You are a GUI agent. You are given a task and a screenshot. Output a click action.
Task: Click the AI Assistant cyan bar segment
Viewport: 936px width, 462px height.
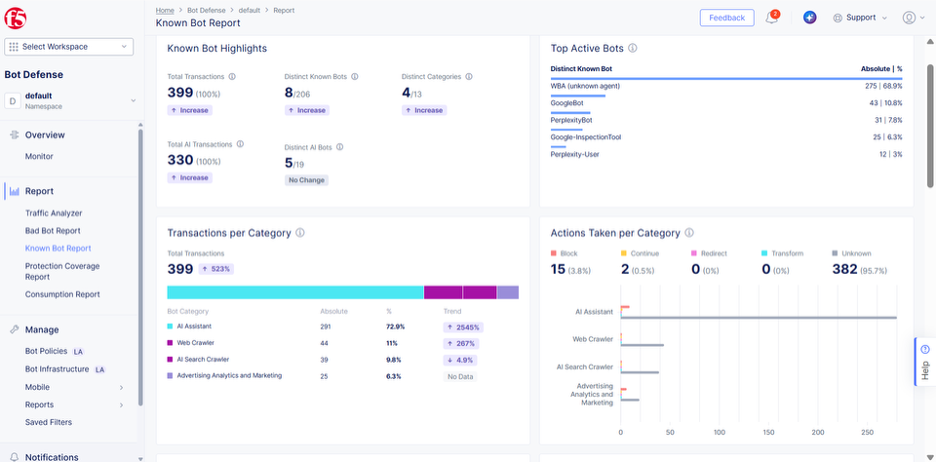pyautogui.click(x=295, y=292)
